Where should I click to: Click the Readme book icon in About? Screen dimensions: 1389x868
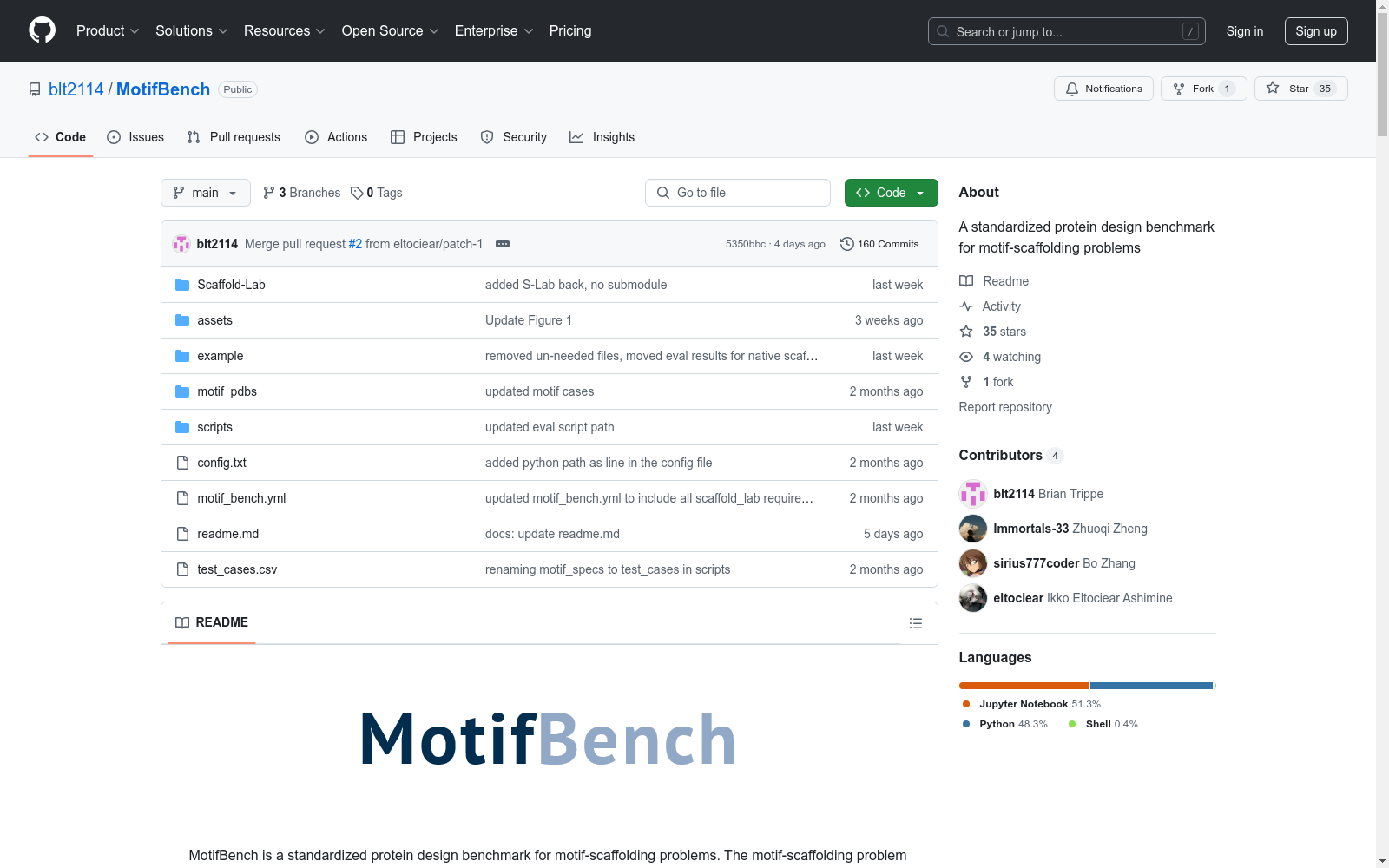pos(966,281)
